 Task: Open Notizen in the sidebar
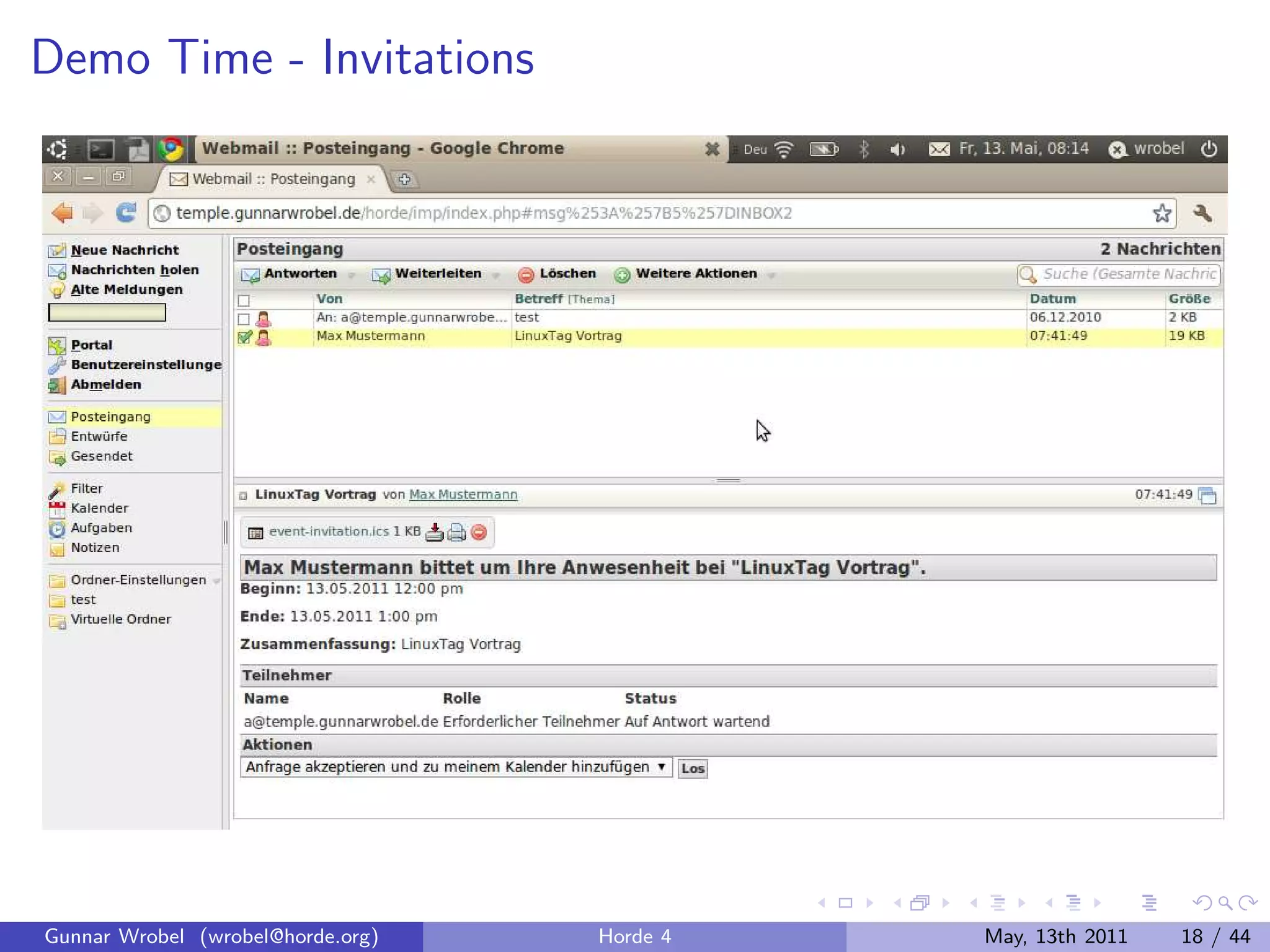(95, 548)
